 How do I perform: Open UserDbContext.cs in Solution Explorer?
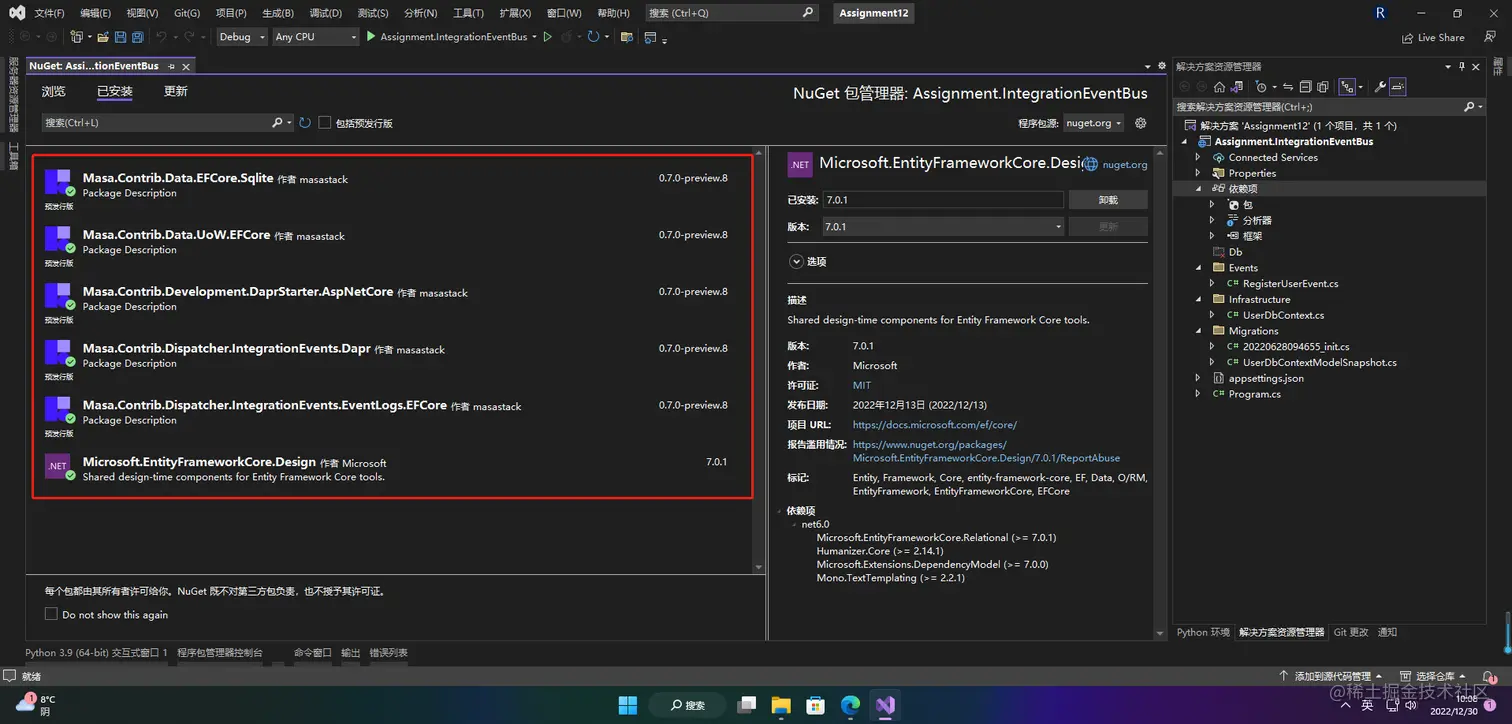pos(1283,315)
